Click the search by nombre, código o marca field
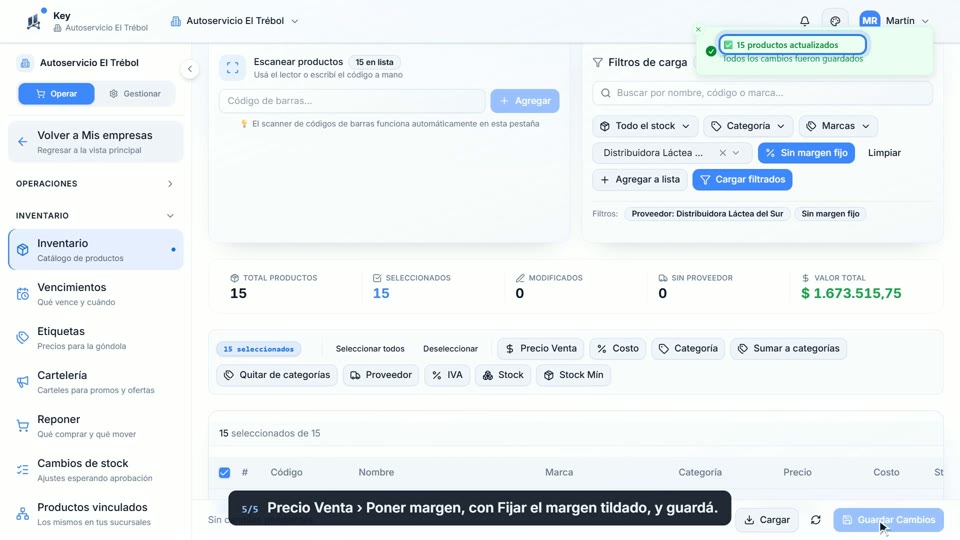The height and width of the screenshot is (540, 960). (x=762, y=93)
